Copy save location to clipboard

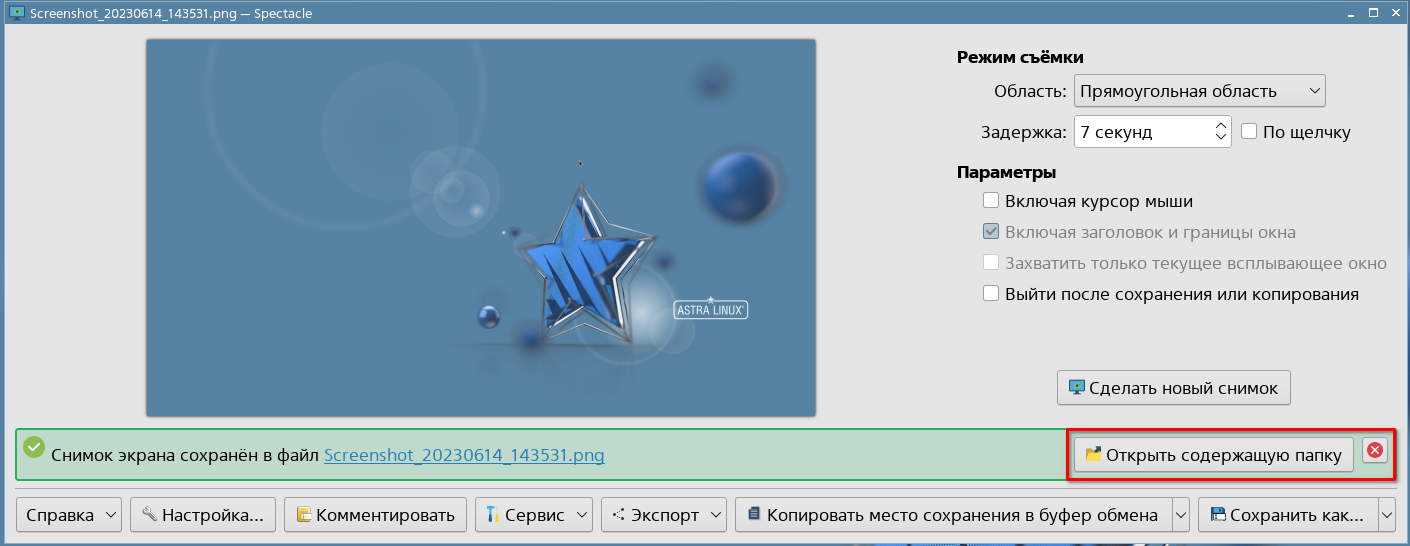tap(953, 515)
